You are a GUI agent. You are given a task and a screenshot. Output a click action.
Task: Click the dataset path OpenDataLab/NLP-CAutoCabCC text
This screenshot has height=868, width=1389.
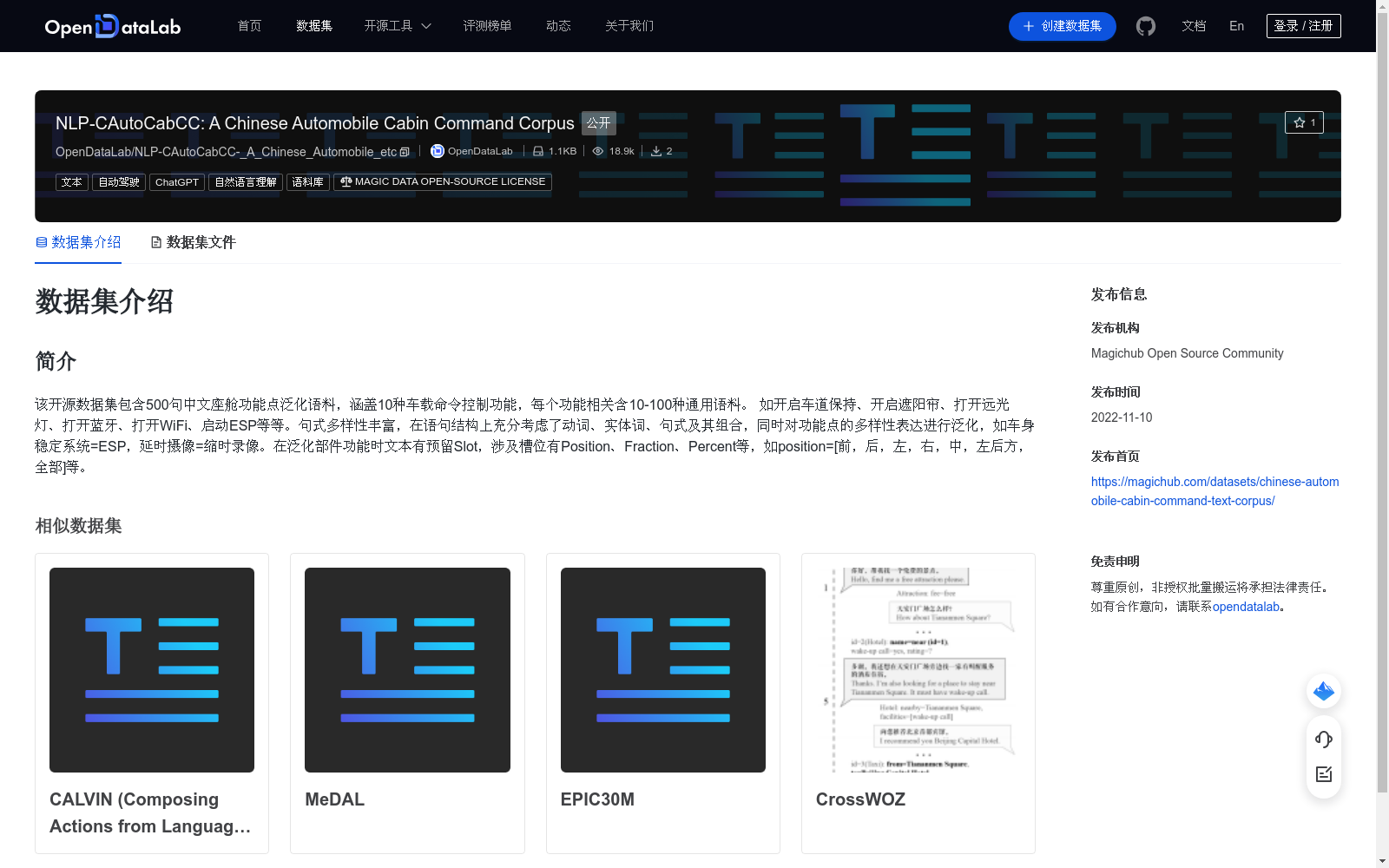click(226, 152)
